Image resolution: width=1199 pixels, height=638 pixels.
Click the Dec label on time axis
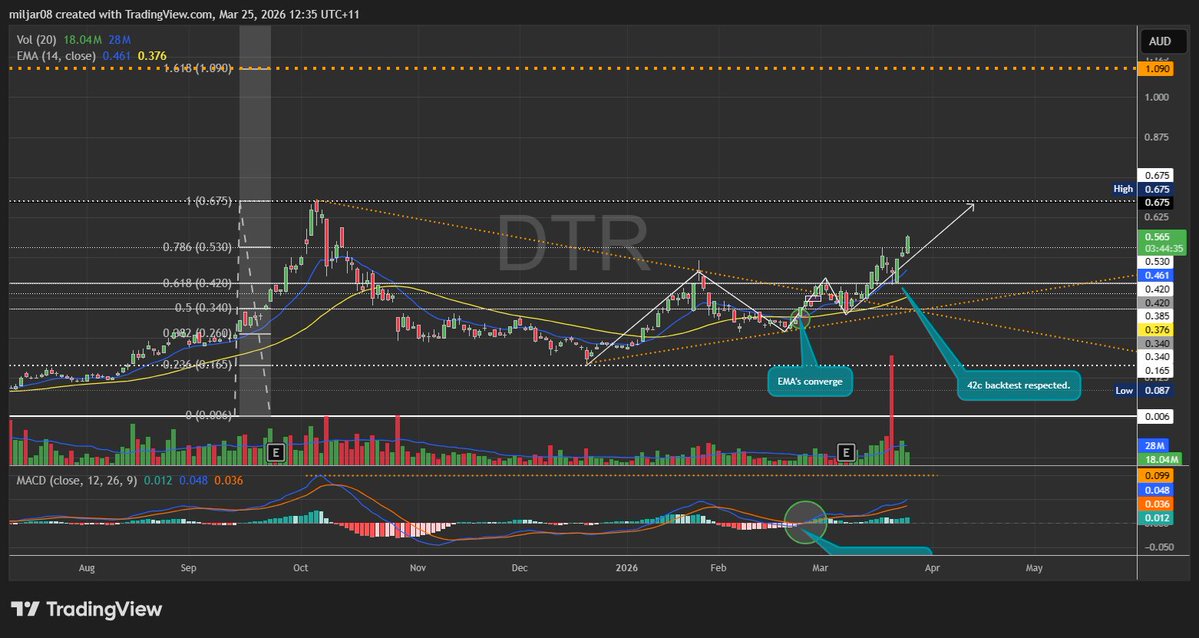click(519, 568)
